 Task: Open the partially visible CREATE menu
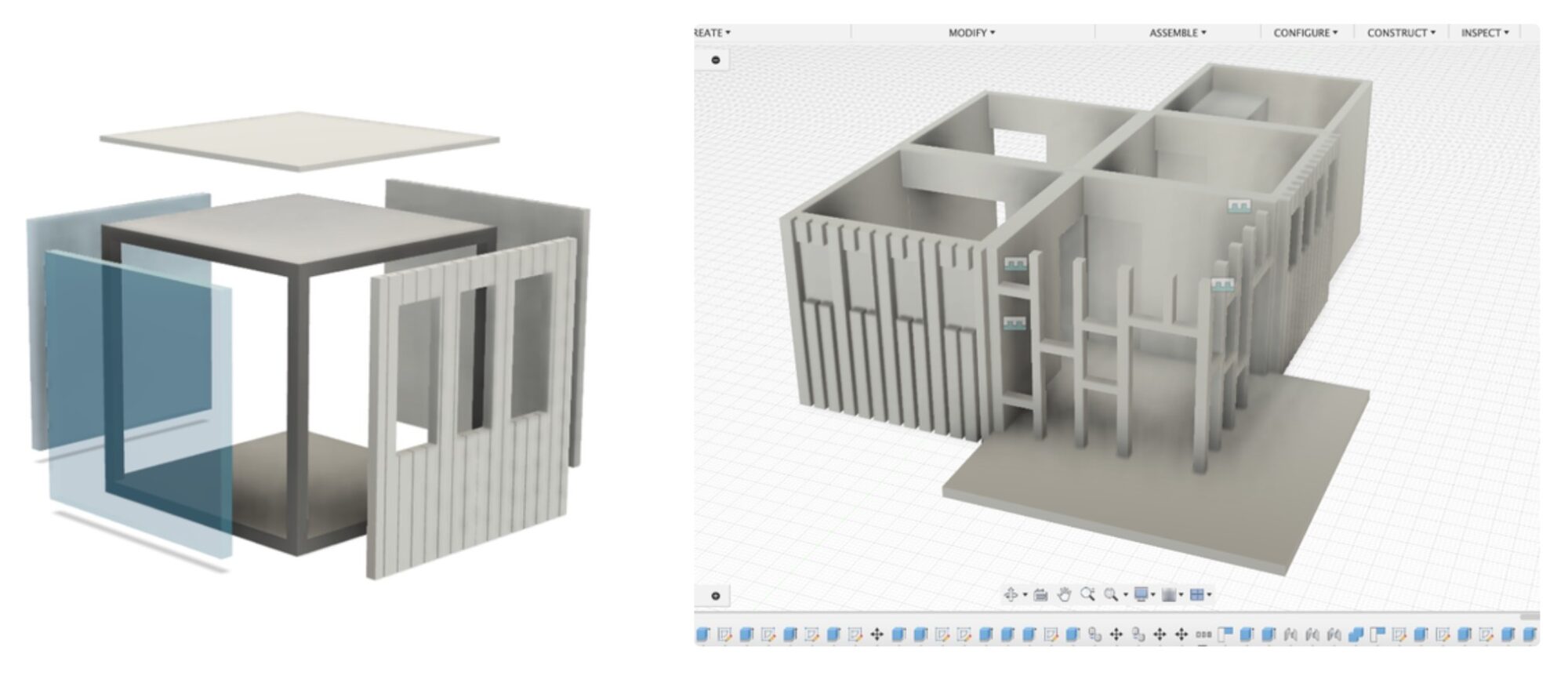click(713, 33)
